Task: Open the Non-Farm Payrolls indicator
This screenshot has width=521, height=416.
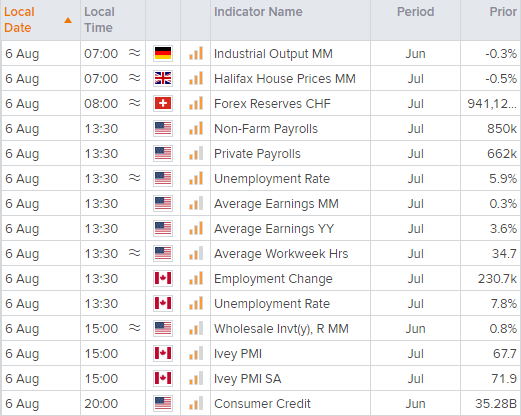Action: click(266, 129)
